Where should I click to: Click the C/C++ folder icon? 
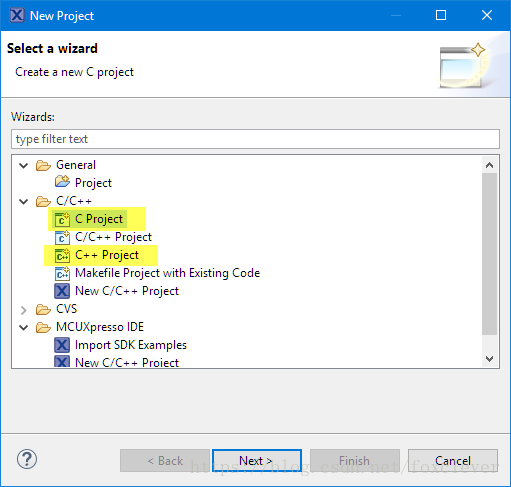tap(43, 201)
